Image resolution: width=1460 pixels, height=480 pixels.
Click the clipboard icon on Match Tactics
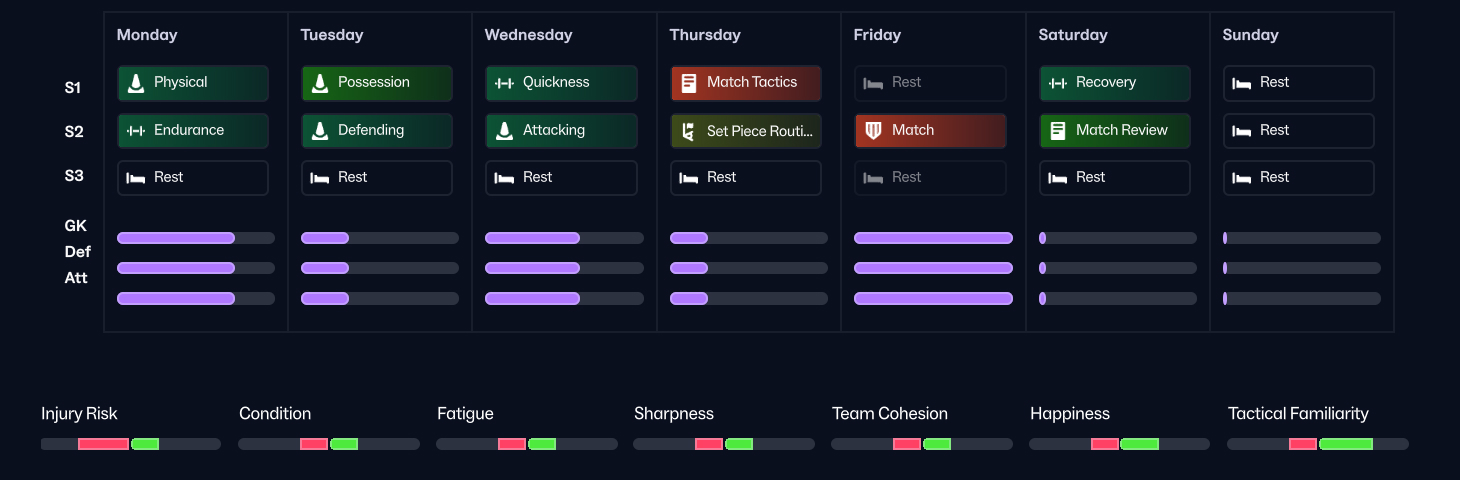pyautogui.click(x=689, y=83)
